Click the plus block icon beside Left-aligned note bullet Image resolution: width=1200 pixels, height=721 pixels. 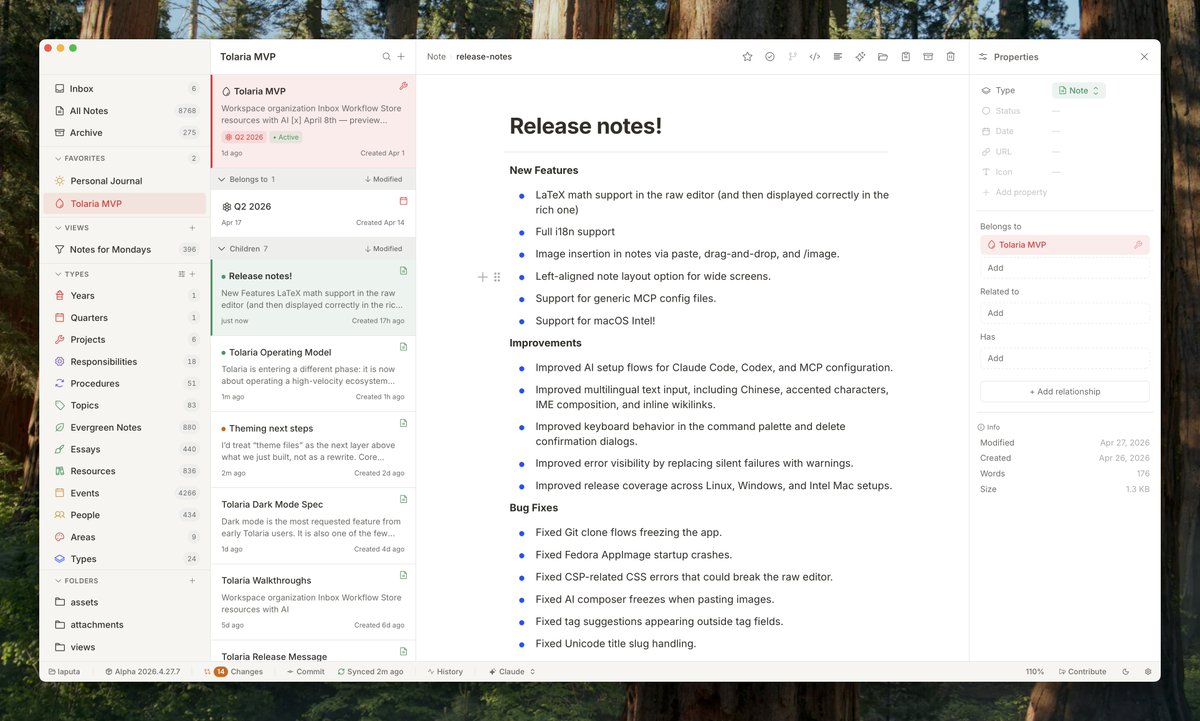(483, 277)
